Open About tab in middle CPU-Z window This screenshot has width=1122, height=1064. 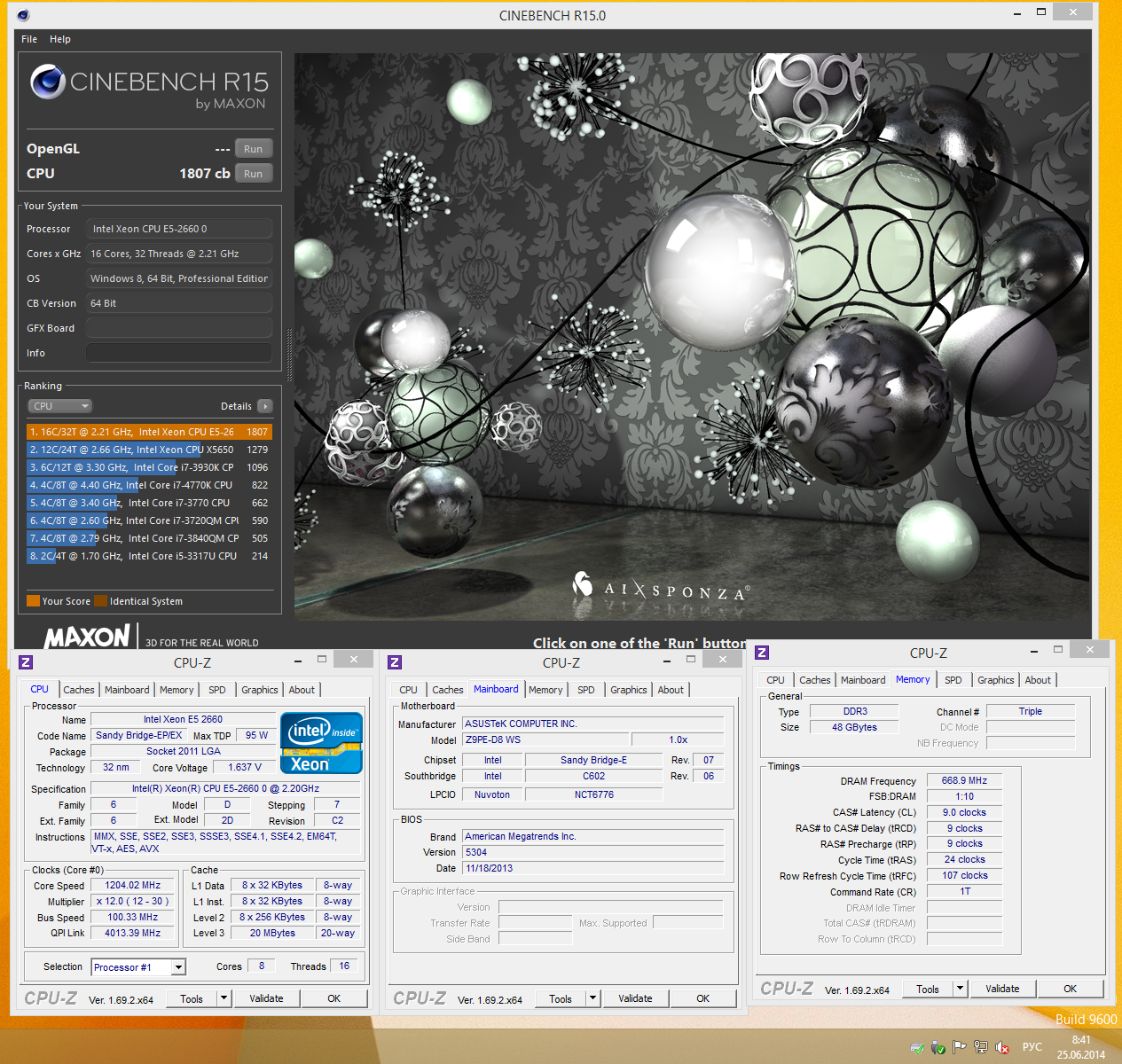tap(671, 690)
